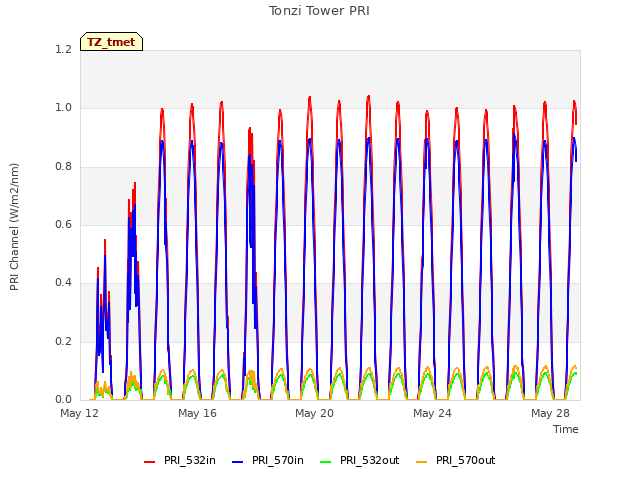Click the May 24 x-axis label
Image resolution: width=640 pixels, height=480 pixels.
tap(433, 413)
